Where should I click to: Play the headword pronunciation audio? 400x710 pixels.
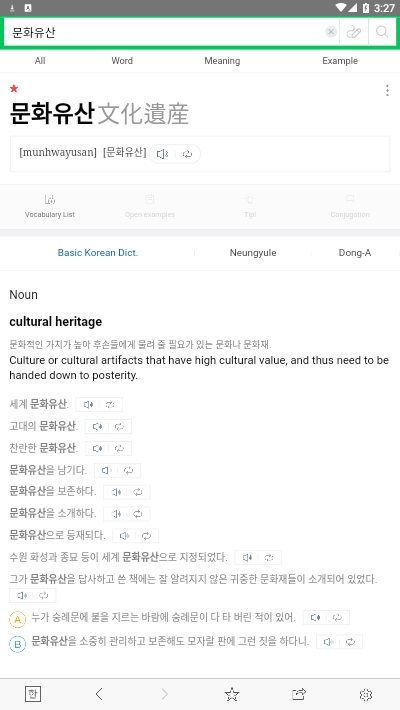click(163, 154)
